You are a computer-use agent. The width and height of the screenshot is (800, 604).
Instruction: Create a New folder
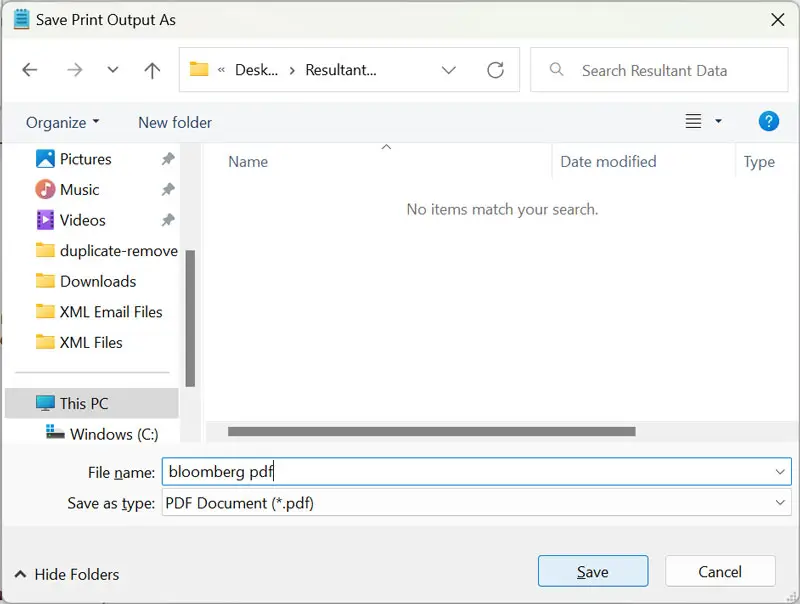pos(175,122)
